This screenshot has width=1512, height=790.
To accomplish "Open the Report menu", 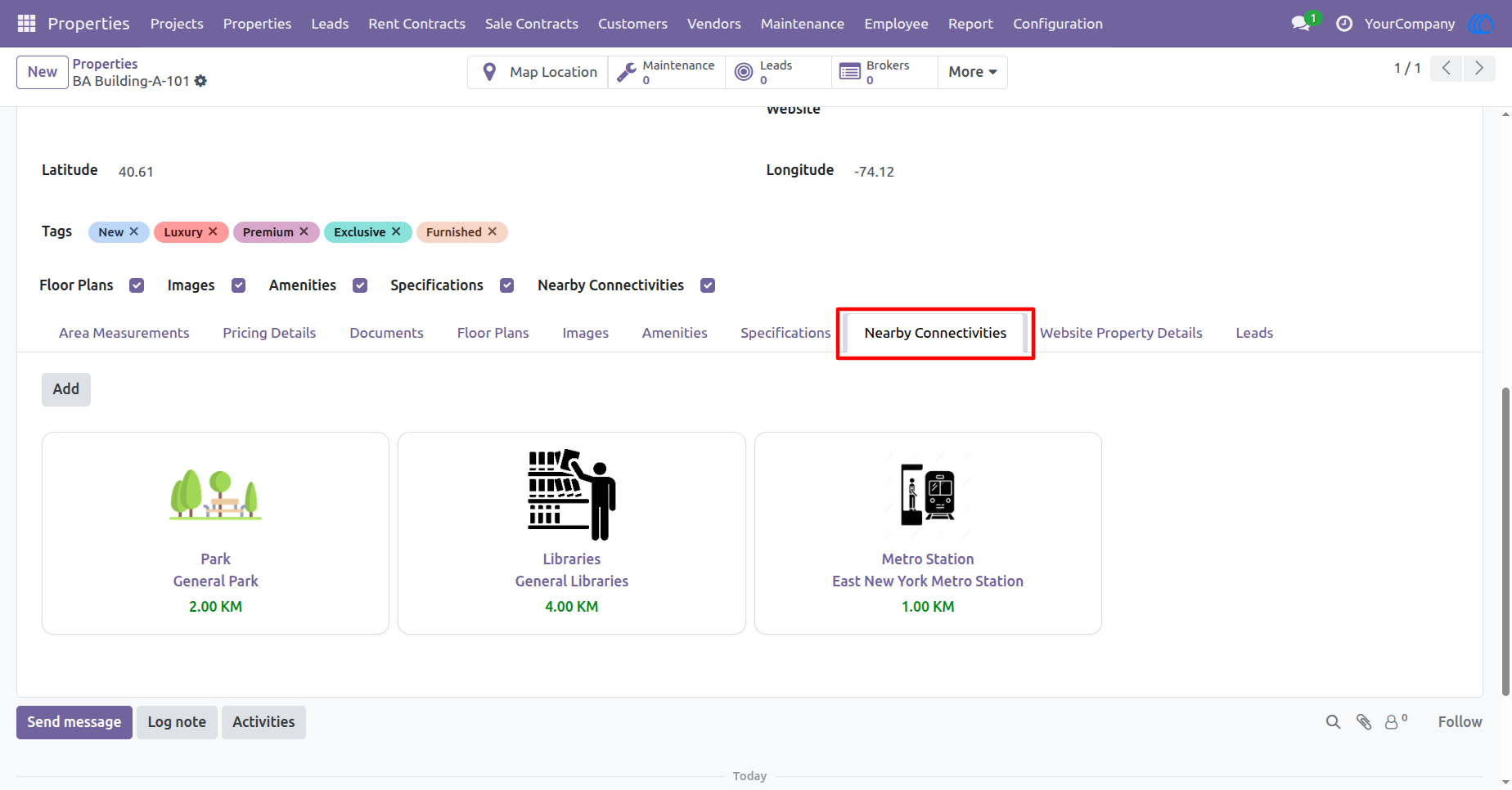I will pyautogui.click(x=970, y=24).
